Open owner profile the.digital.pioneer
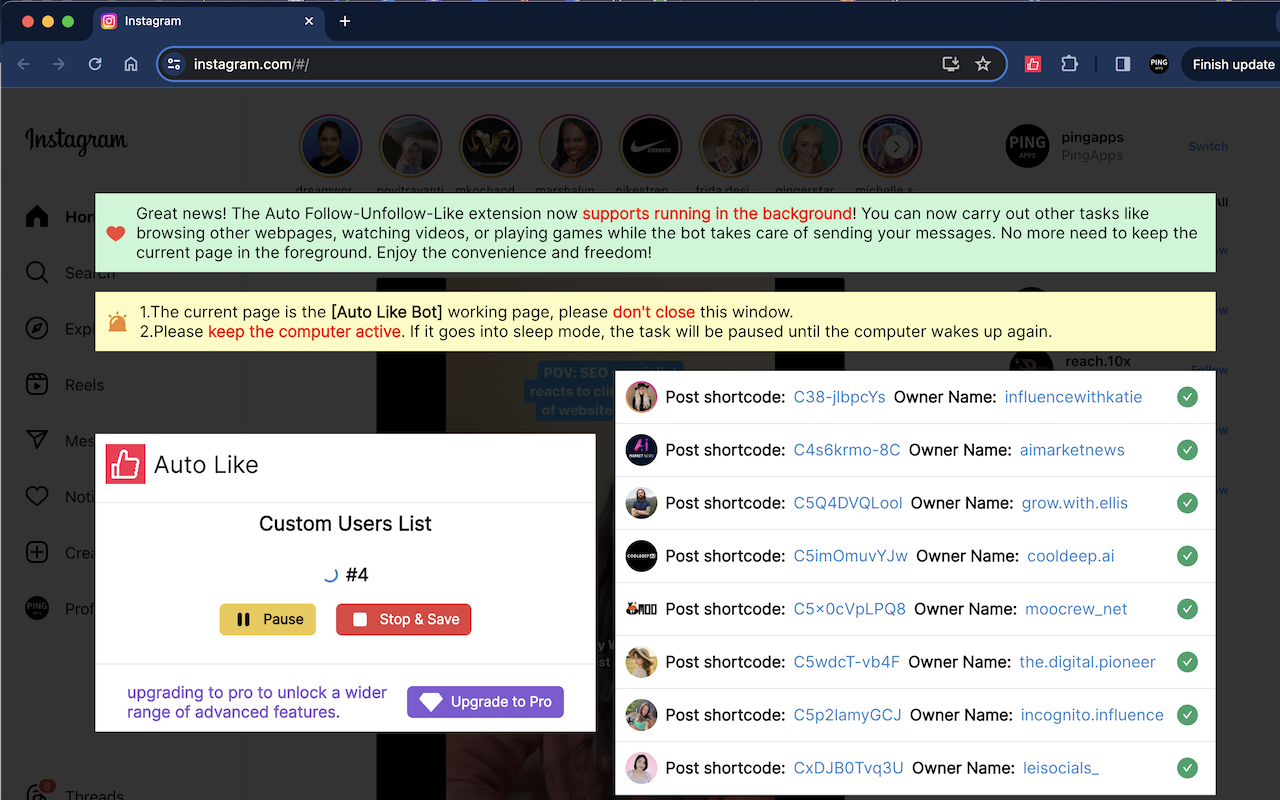This screenshot has height=800, width=1280. (x=1087, y=662)
